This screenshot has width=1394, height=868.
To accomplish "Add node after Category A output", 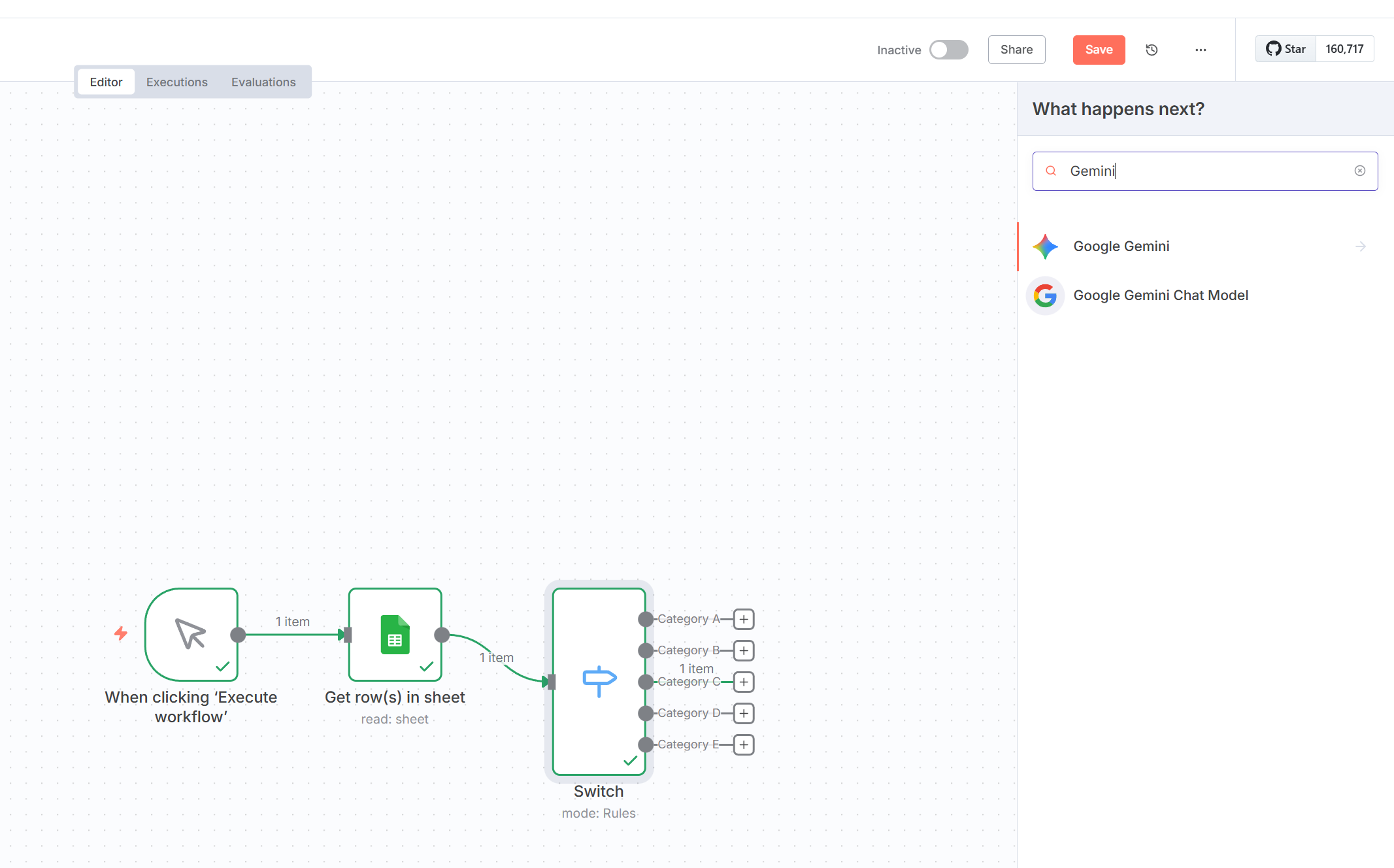I will click(x=744, y=619).
